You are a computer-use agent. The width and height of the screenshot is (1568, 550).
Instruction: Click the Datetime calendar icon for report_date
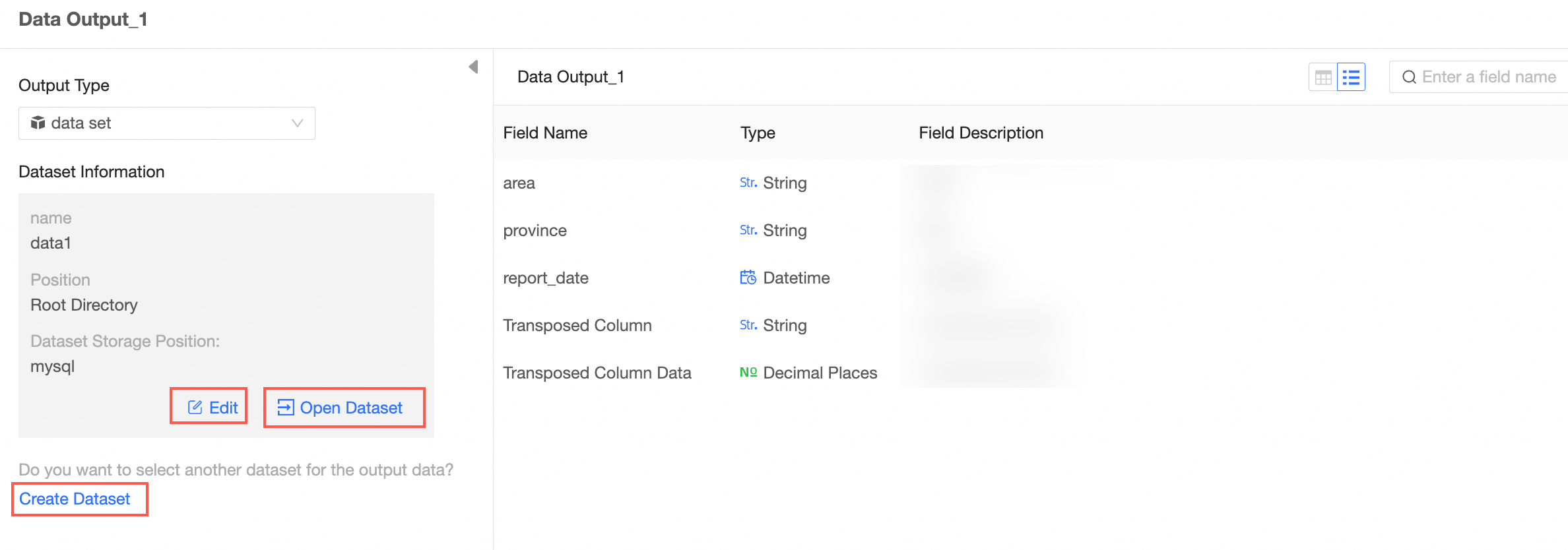click(748, 278)
